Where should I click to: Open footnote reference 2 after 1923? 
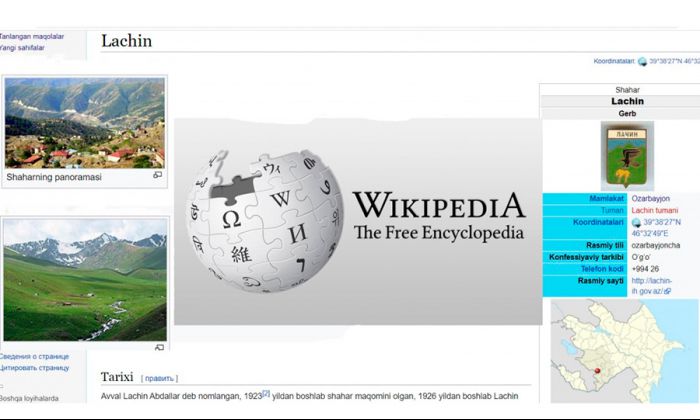266,393
